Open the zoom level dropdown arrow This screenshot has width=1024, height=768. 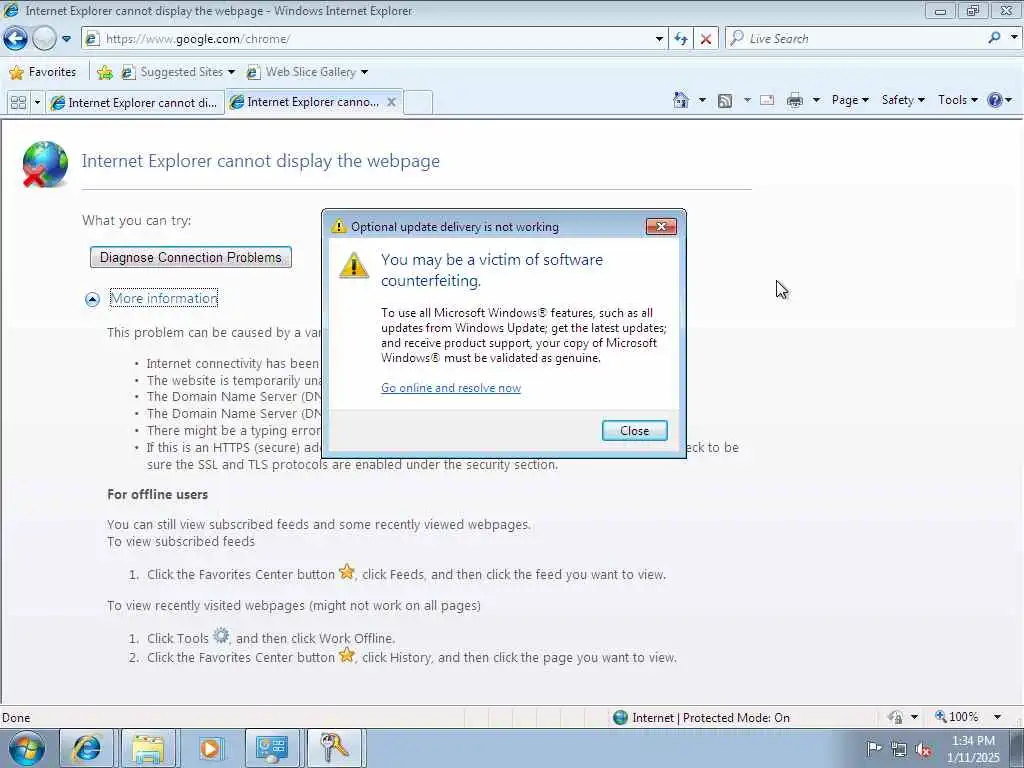click(x=997, y=717)
